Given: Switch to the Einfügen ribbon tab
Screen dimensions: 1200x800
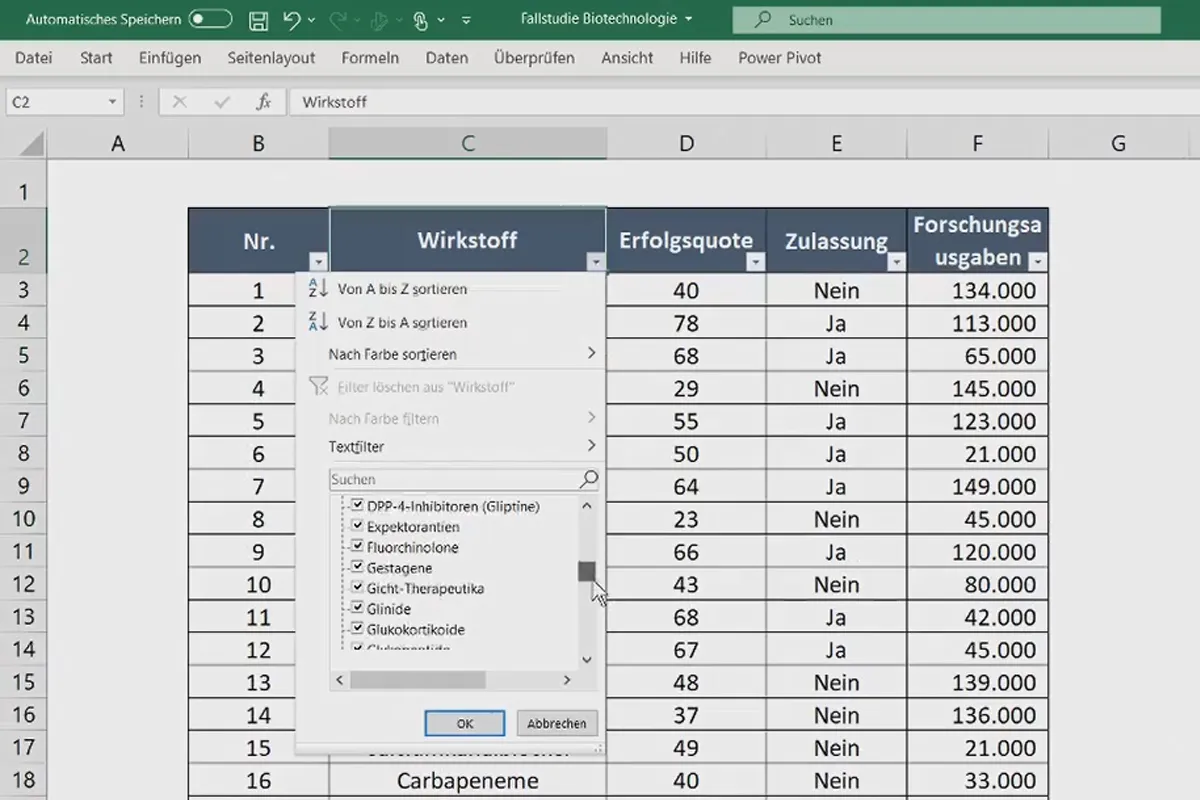Looking at the screenshot, I should [x=170, y=58].
